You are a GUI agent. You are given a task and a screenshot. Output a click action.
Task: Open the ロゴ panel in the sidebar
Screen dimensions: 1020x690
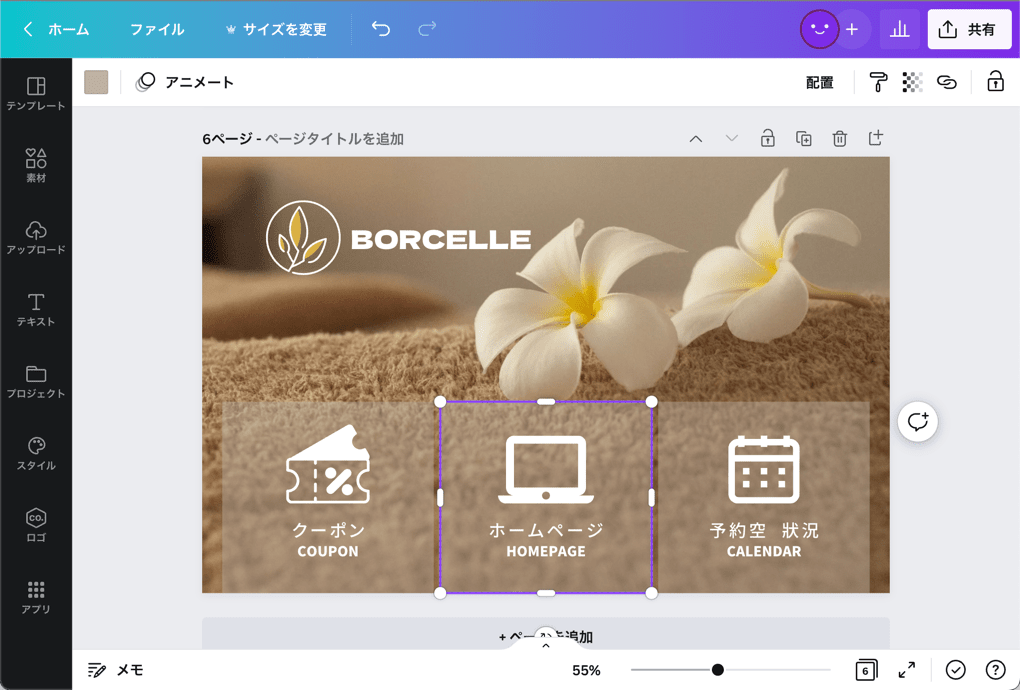click(36, 527)
